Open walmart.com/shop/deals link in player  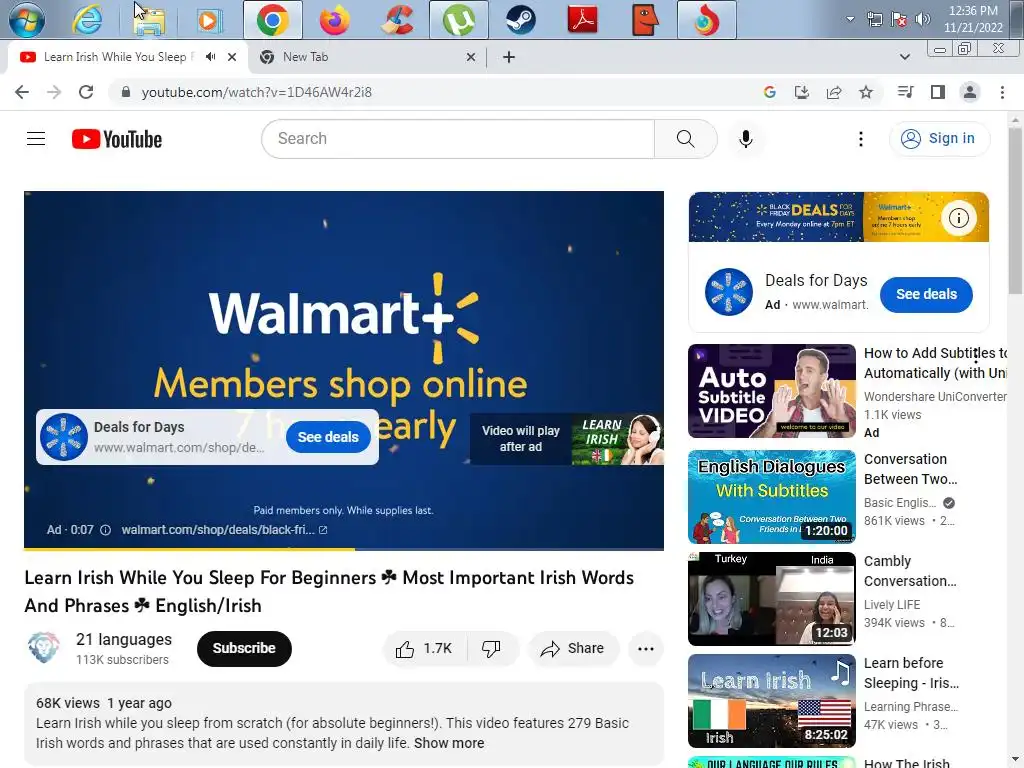click(x=224, y=530)
